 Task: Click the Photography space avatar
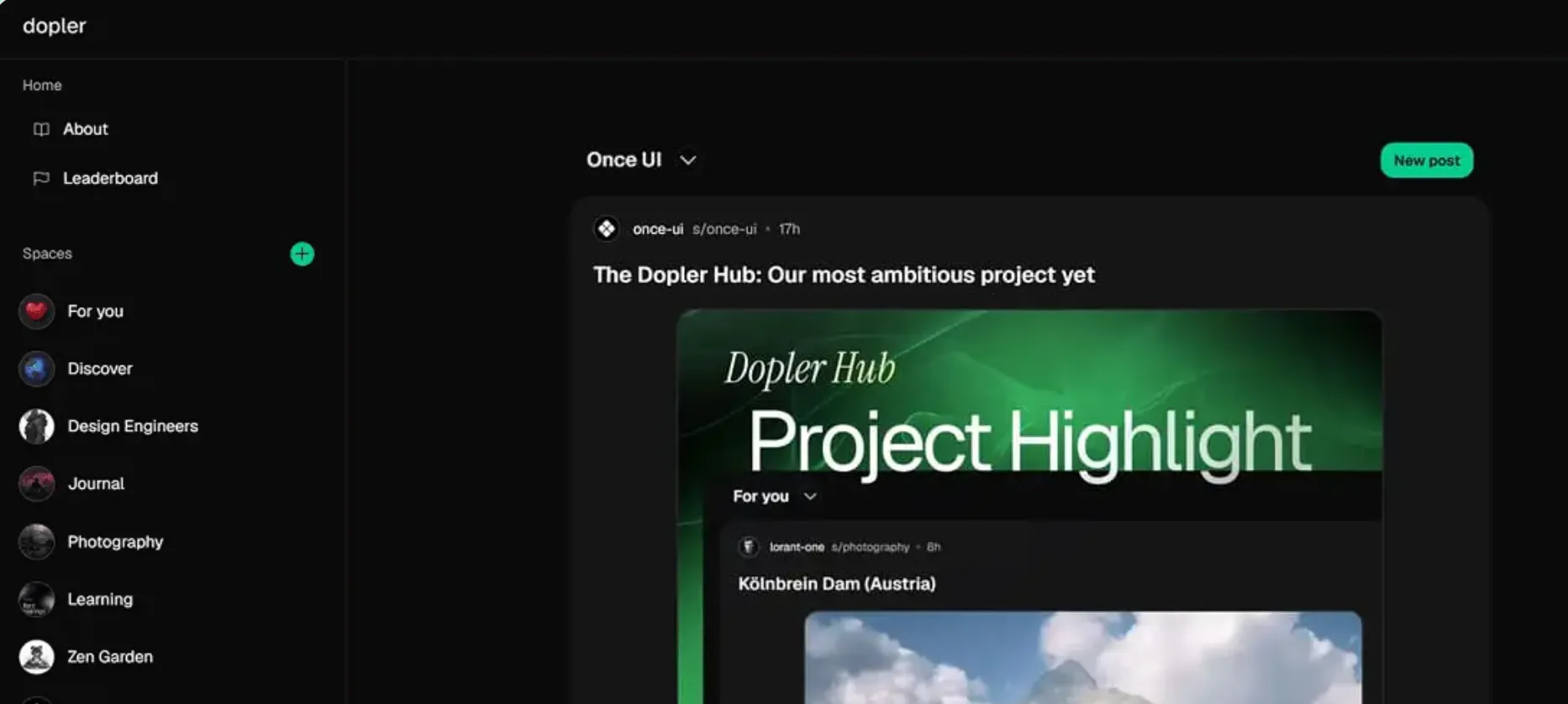coord(36,542)
